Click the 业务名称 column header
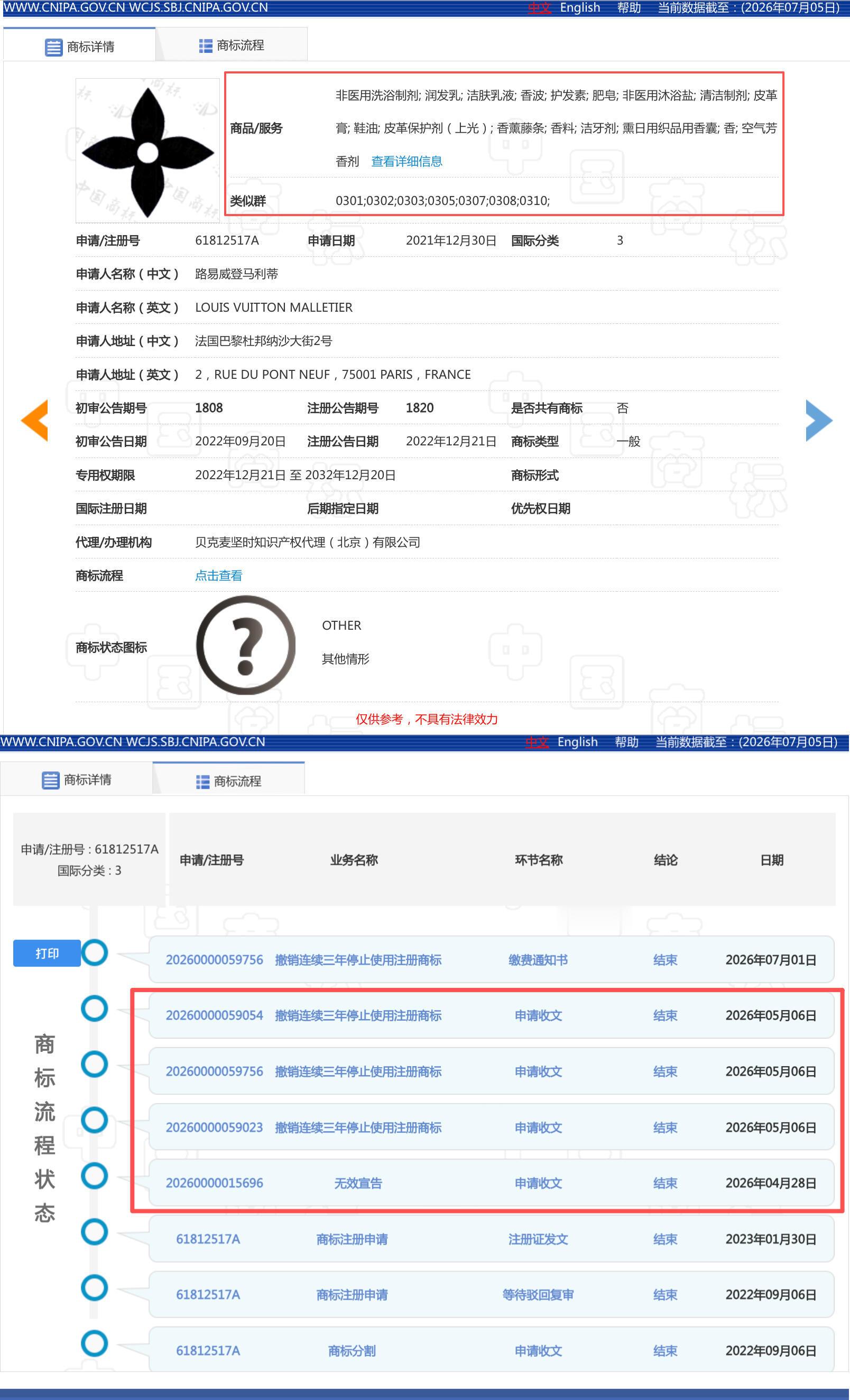The image size is (850, 1400). (354, 860)
